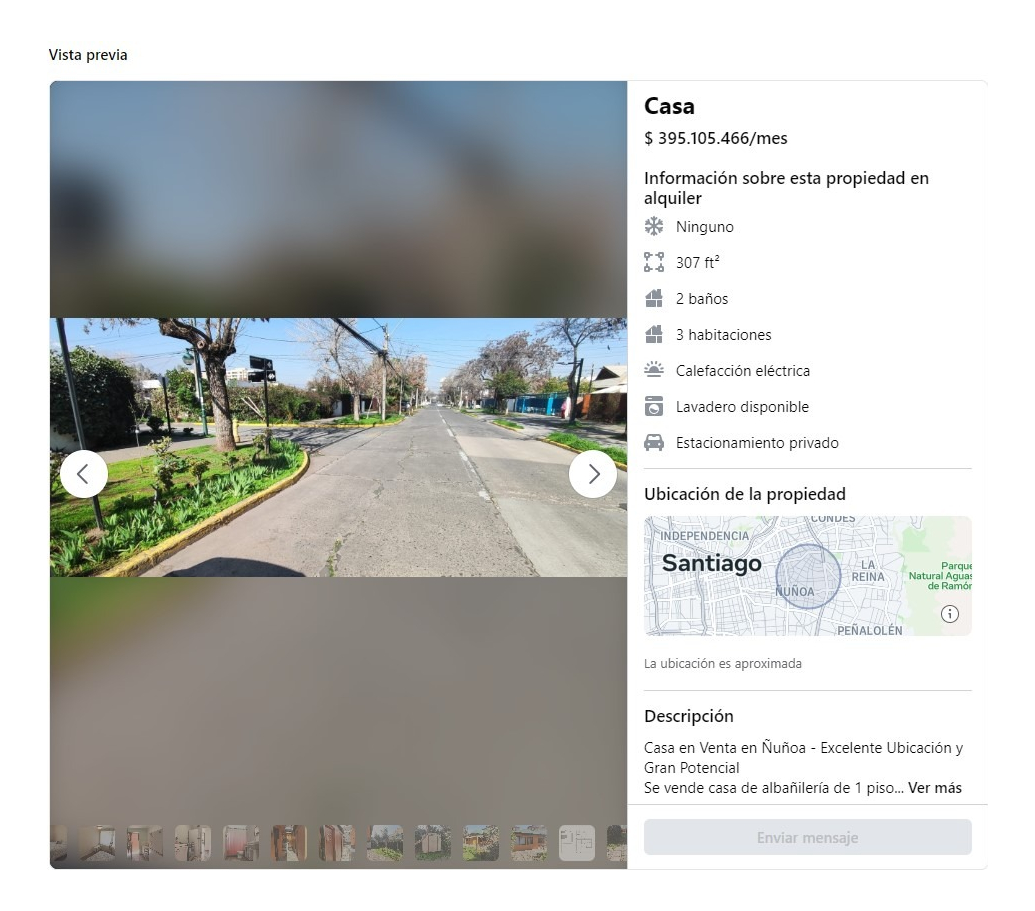Select the Estacionamiento privado car icon
Screen dimensions: 1035x911
pyautogui.click(x=654, y=442)
